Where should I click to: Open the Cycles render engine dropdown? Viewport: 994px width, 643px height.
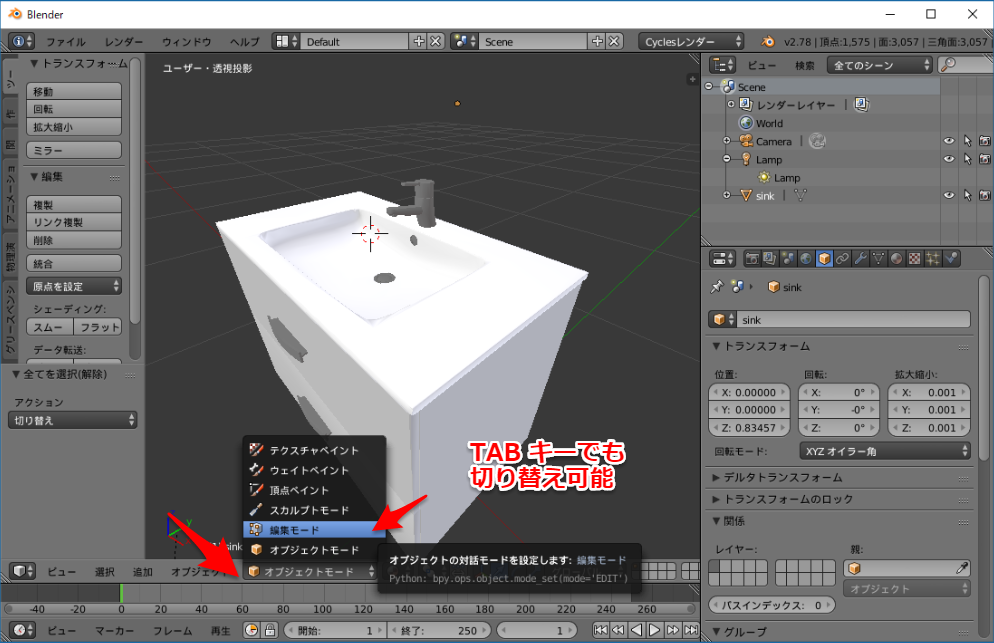pyautogui.click(x=691, y=41)
